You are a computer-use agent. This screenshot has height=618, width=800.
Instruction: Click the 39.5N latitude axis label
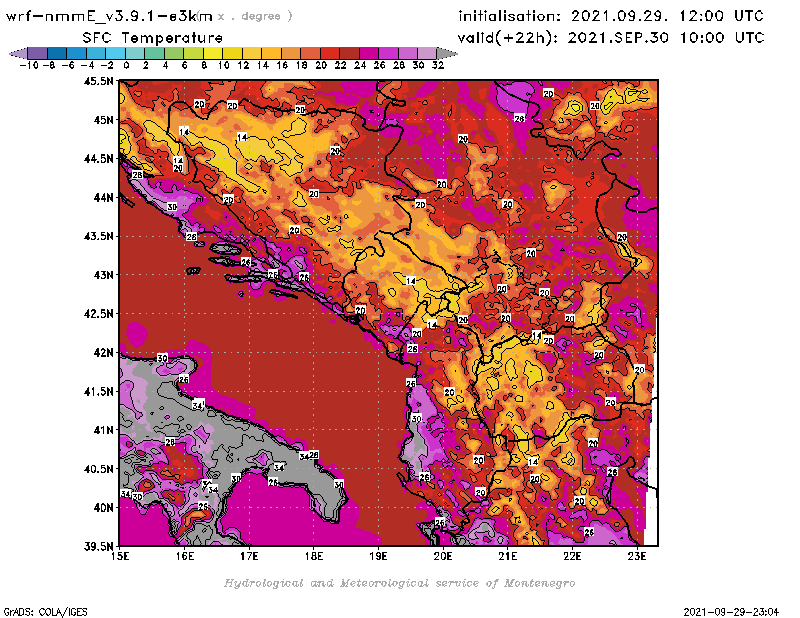pos(98,547)
